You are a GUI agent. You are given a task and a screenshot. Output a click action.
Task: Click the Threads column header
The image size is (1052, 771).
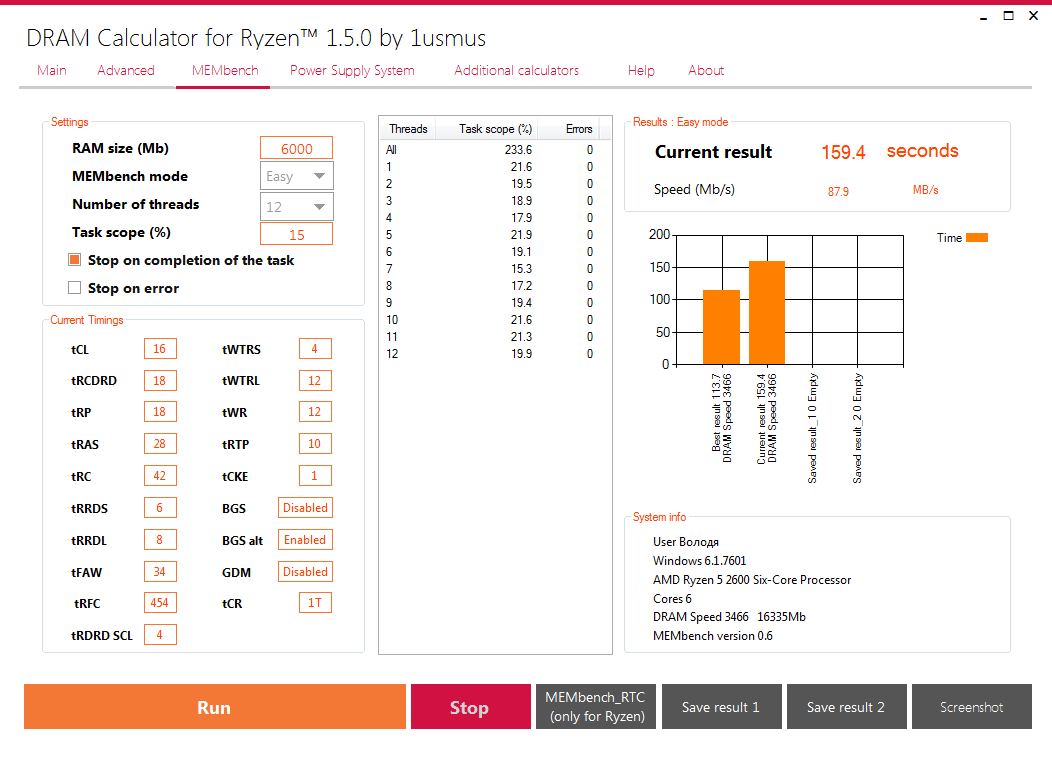coord(408,129)
